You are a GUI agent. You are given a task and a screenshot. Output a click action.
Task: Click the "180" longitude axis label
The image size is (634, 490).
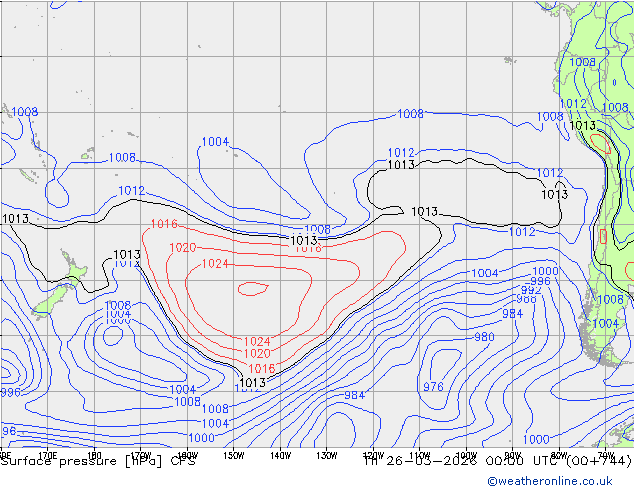point(94,456)
